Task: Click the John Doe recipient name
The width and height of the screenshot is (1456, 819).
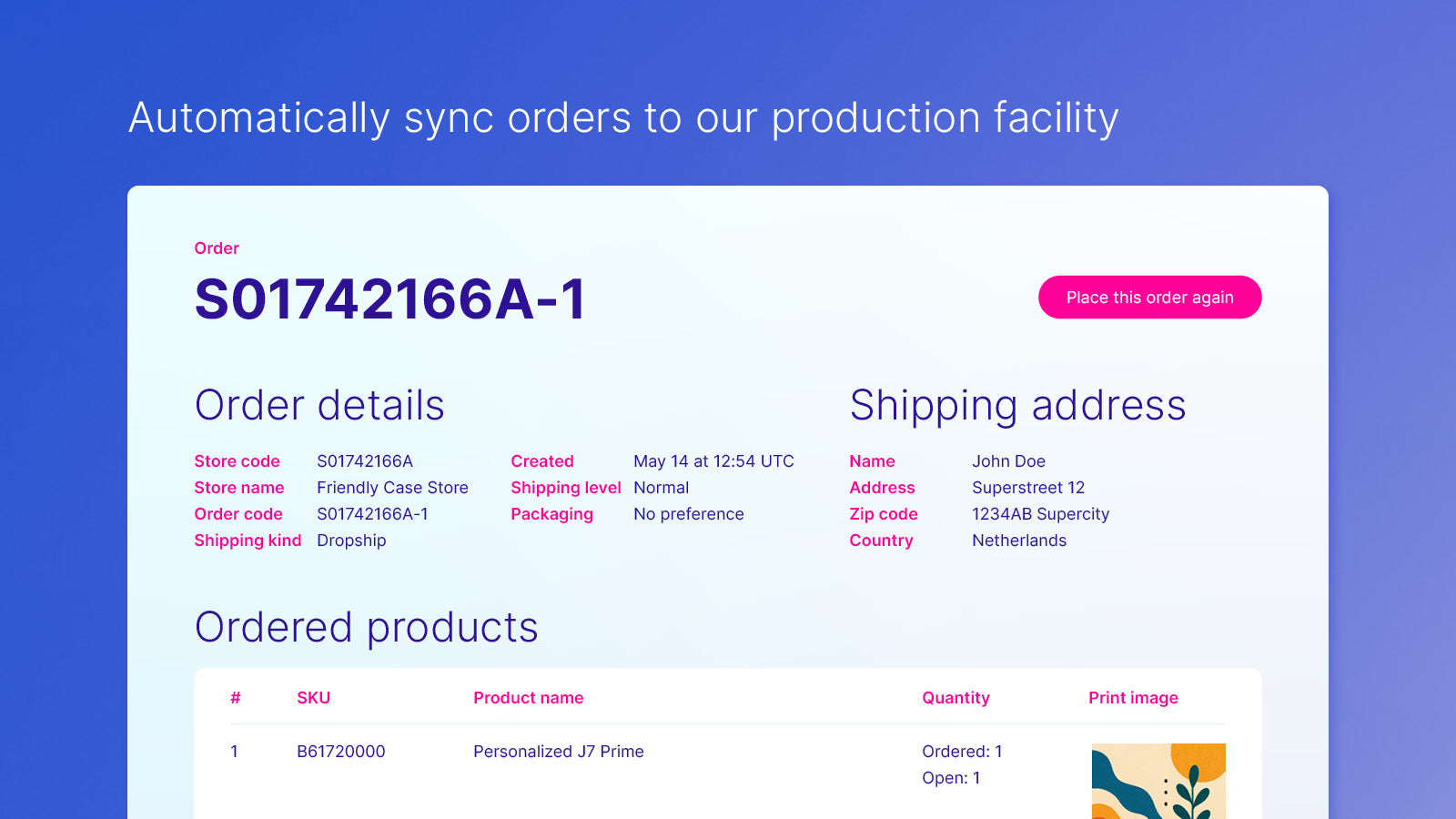Action: pyautogui.click(x=1008, y=461)
